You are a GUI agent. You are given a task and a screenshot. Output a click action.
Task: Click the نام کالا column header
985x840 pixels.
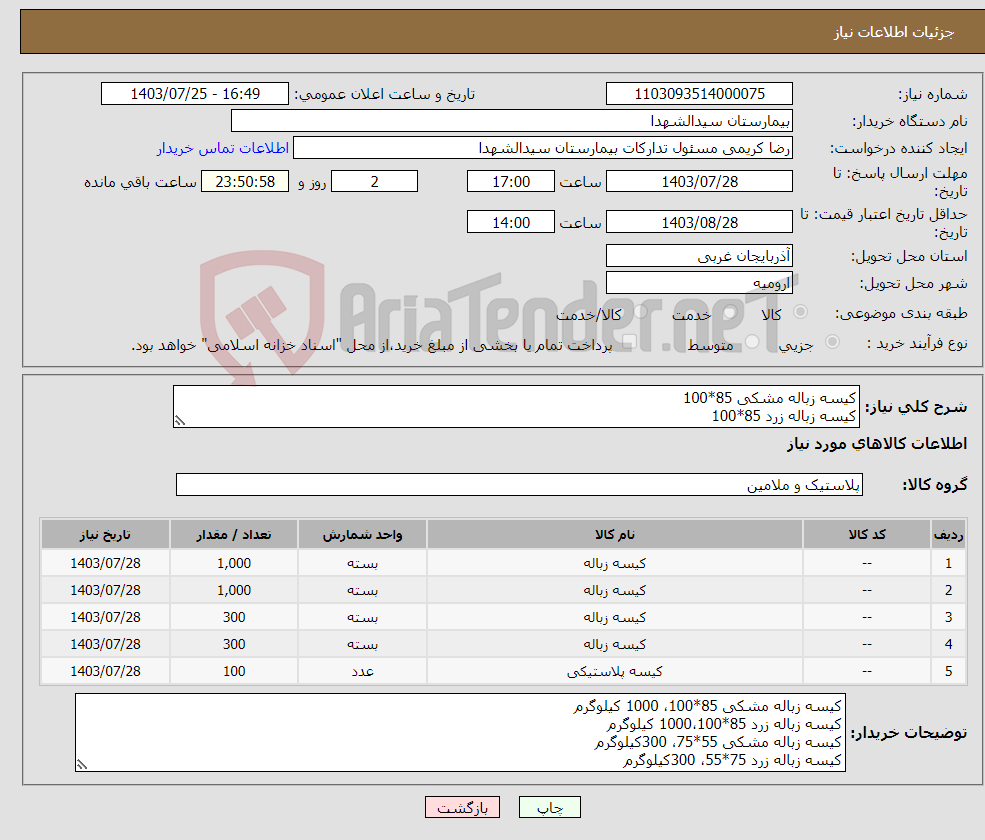[614, 534]
